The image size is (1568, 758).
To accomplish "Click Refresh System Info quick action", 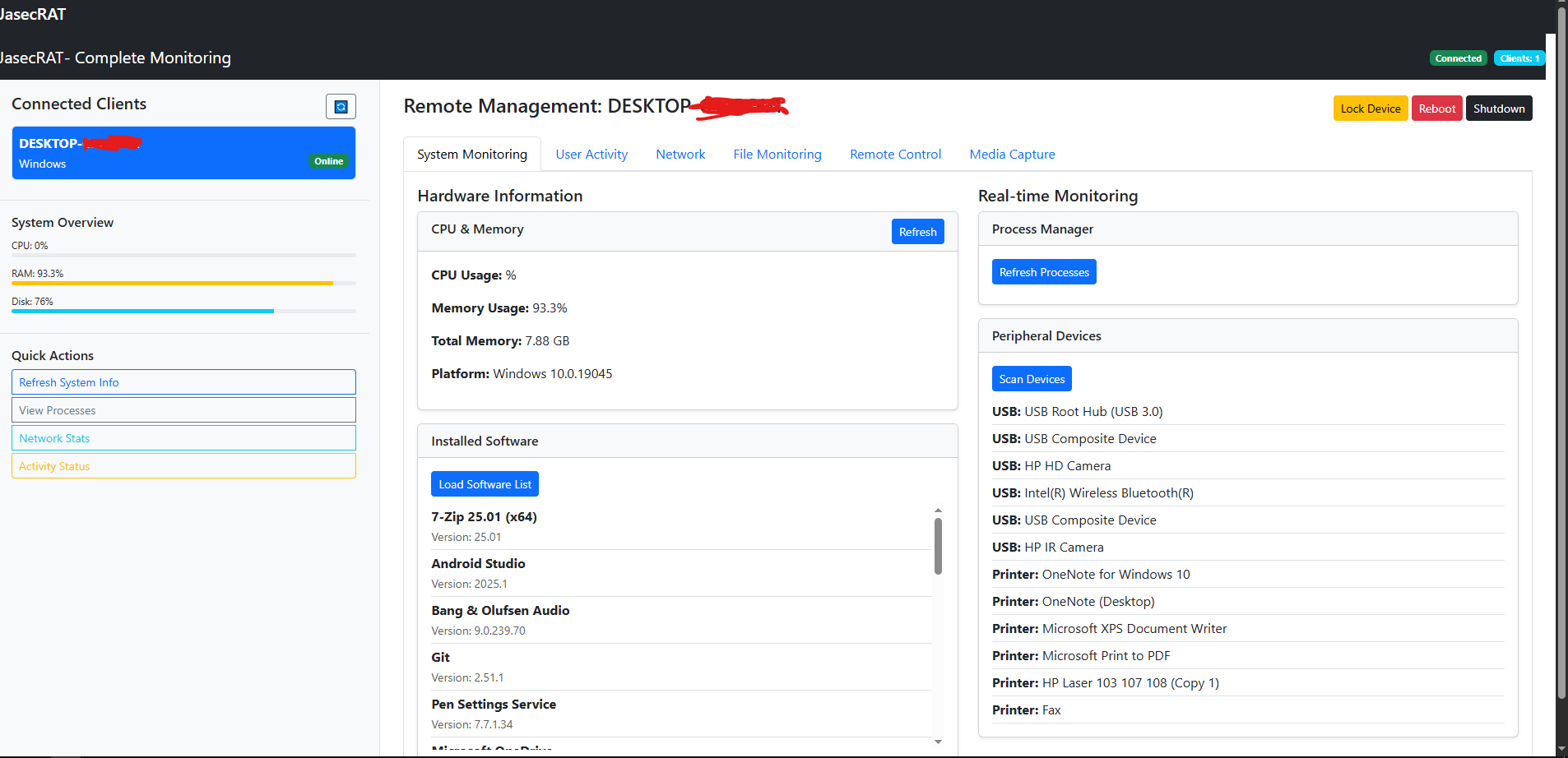I will point(183,381).
